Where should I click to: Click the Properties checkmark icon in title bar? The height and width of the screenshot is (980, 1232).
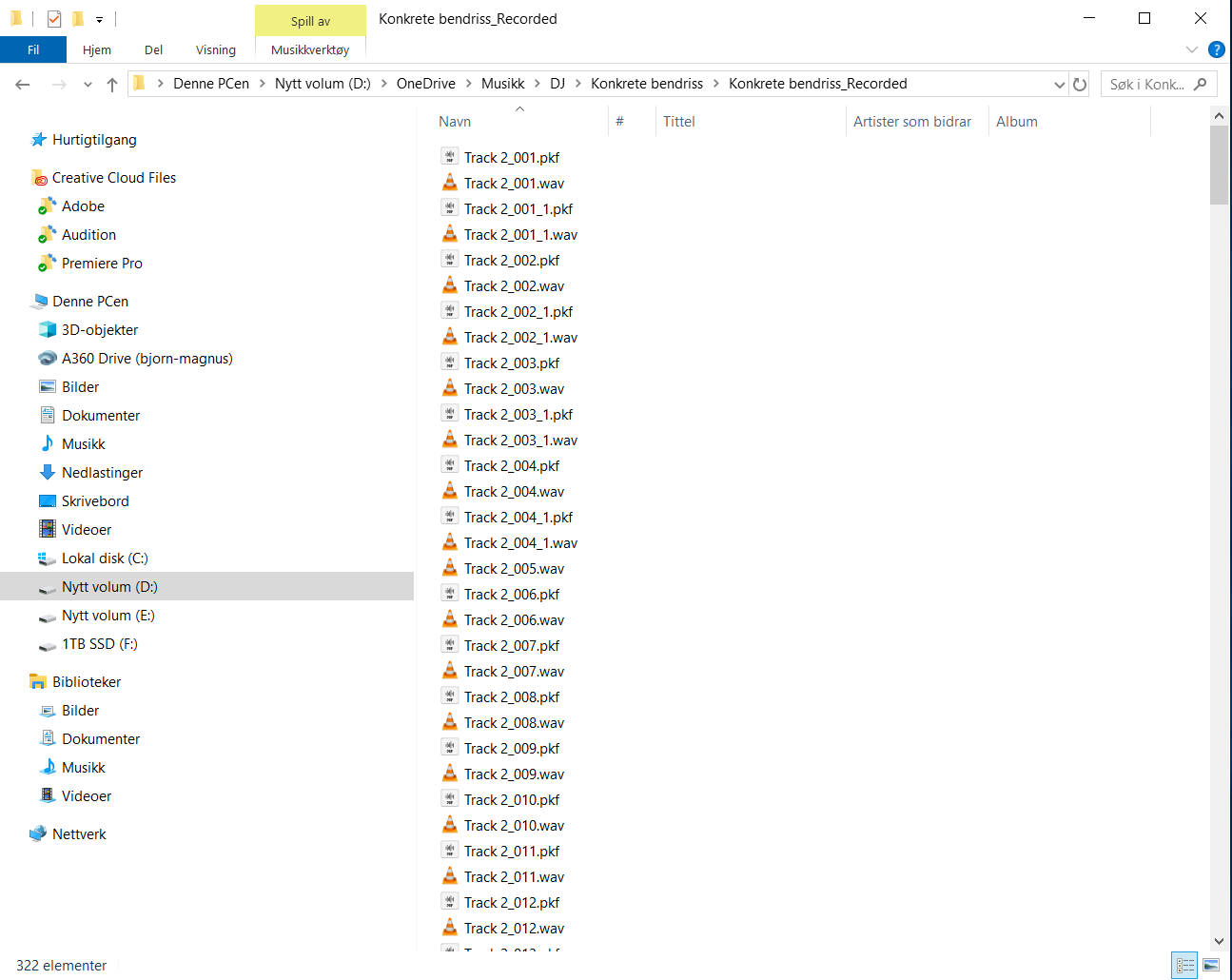(x=54, y=18)
